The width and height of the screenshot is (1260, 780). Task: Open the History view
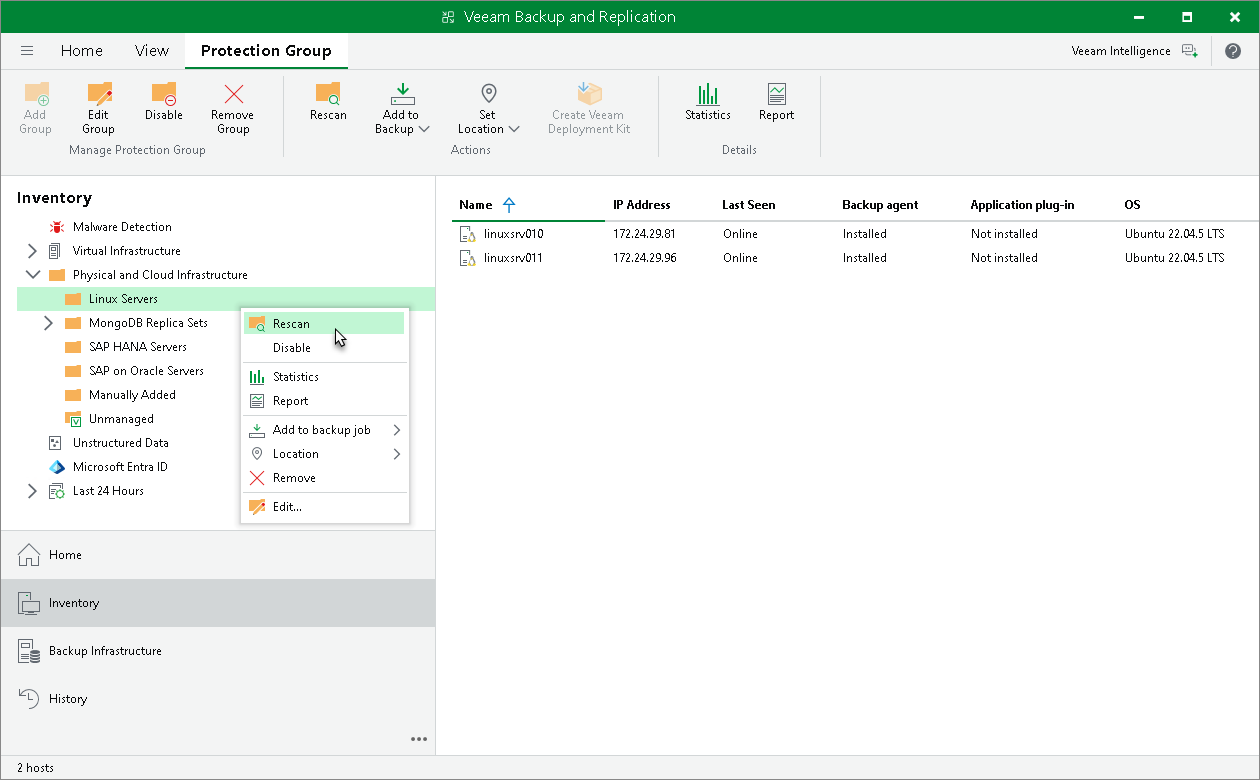218,699
